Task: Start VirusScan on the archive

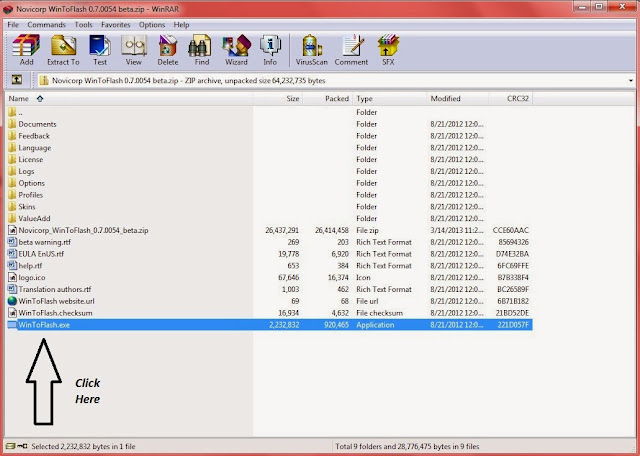Action: [x=312, y=50]
